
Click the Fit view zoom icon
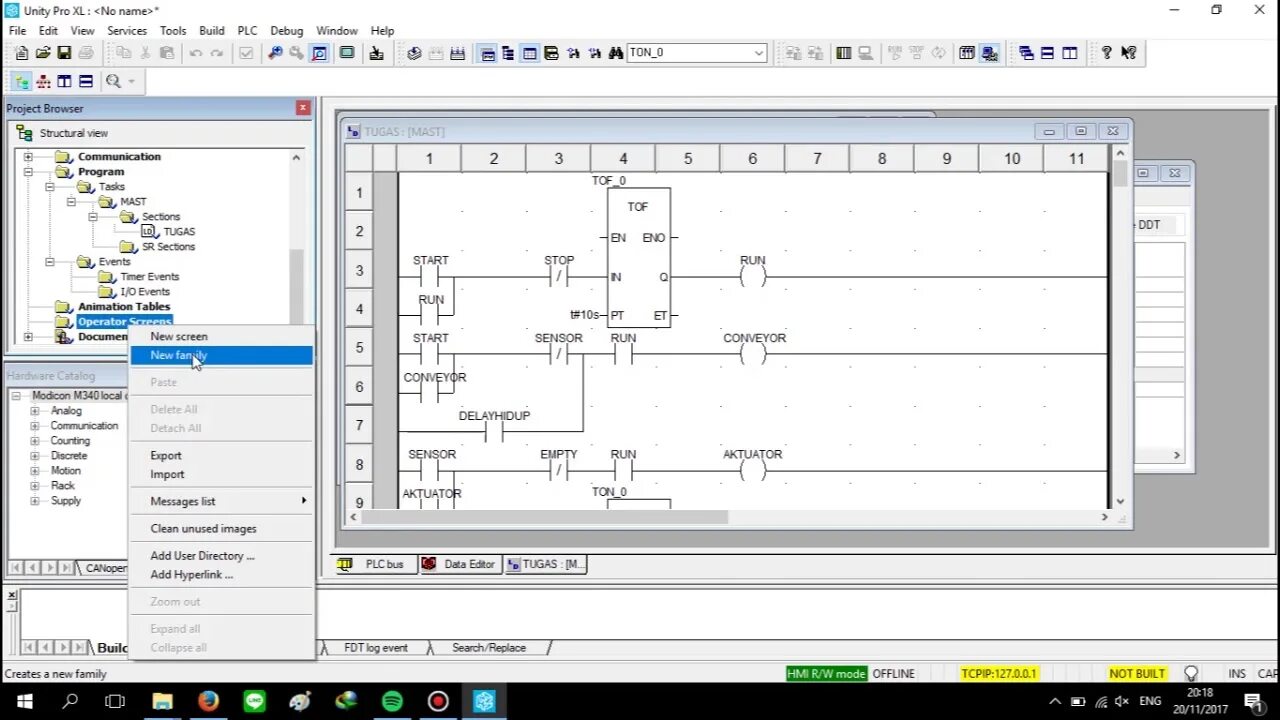pyautogui.click(x=319, y=53)
